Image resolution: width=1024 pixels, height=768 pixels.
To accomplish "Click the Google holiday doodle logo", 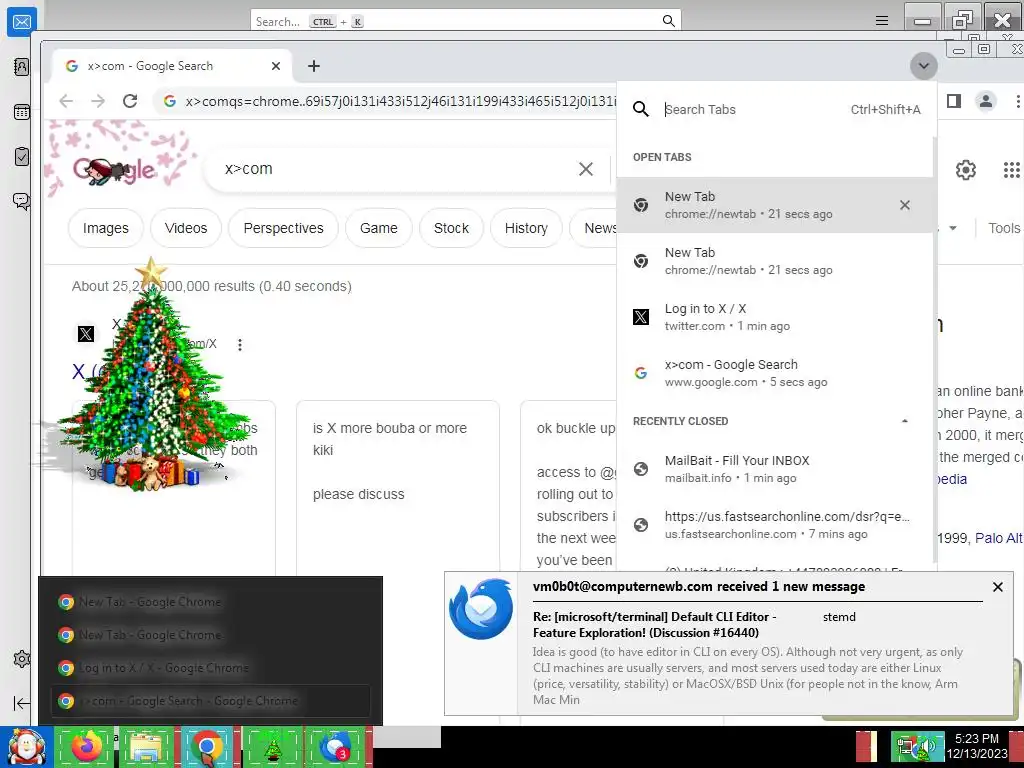I will tap(116, 170).
